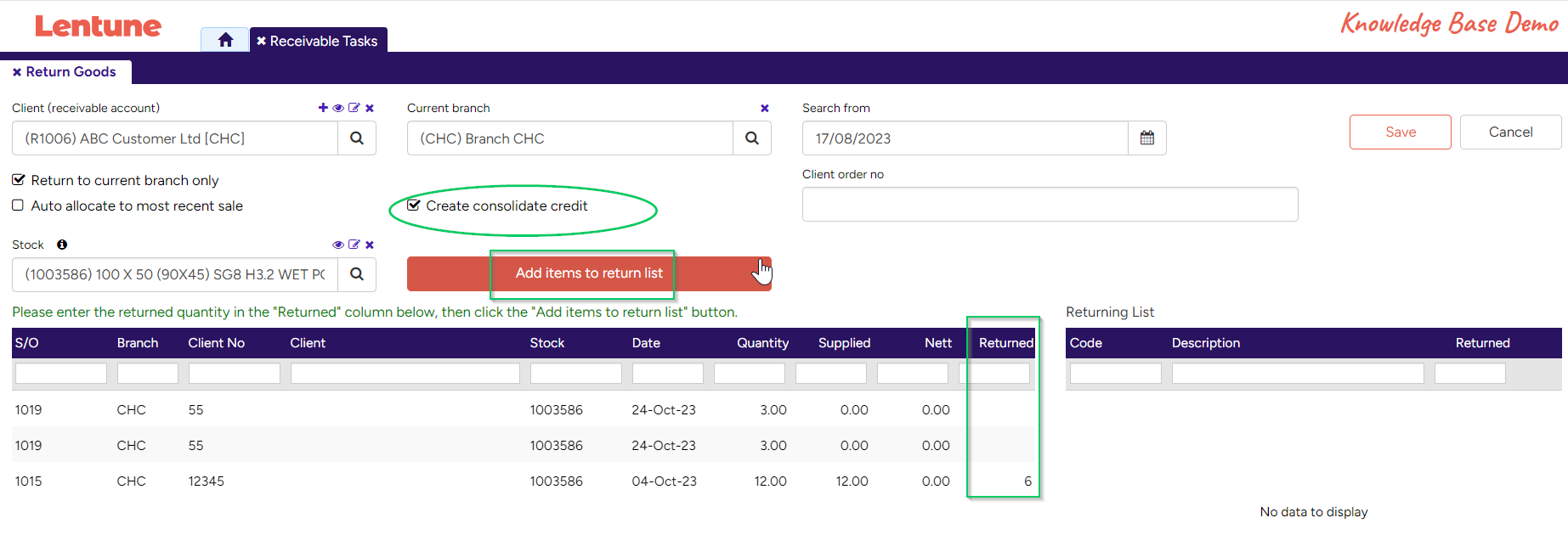Enable Auto allocate to most recent sale
This screenshot has height=546, width=1568.
click(18, 205)
